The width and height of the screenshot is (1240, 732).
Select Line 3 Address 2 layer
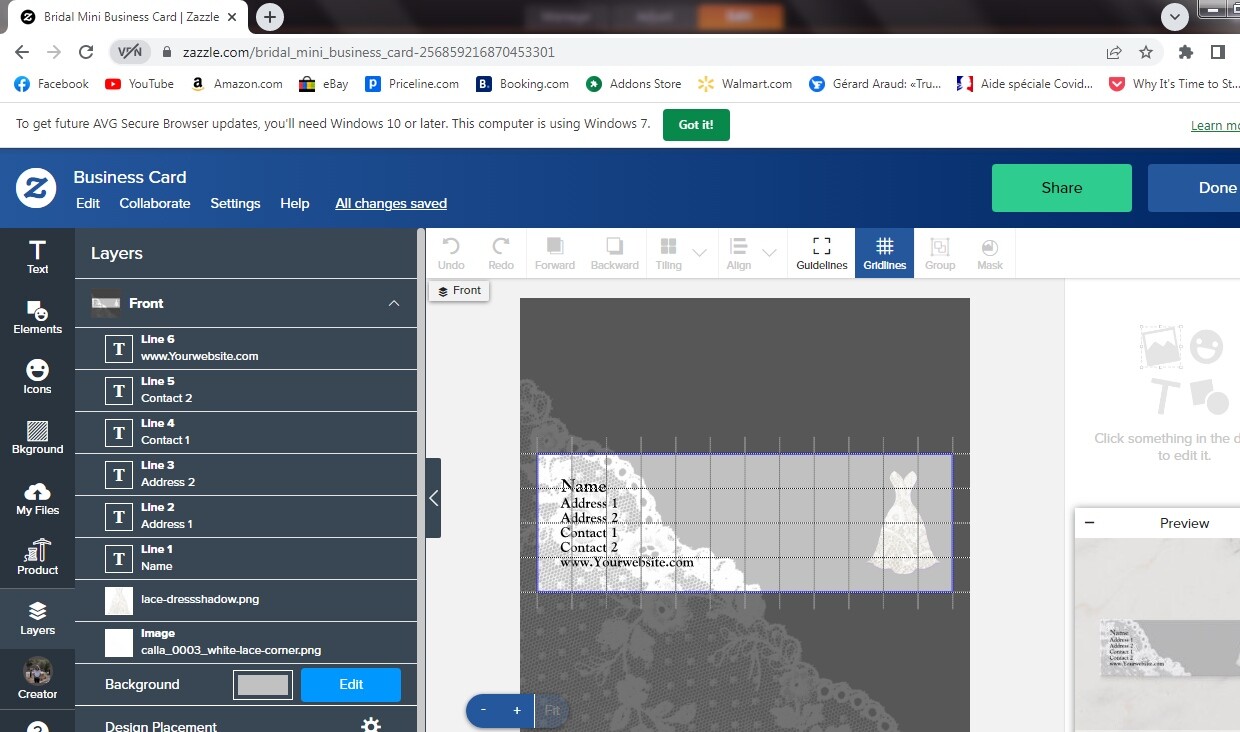(x=246, y=474)
